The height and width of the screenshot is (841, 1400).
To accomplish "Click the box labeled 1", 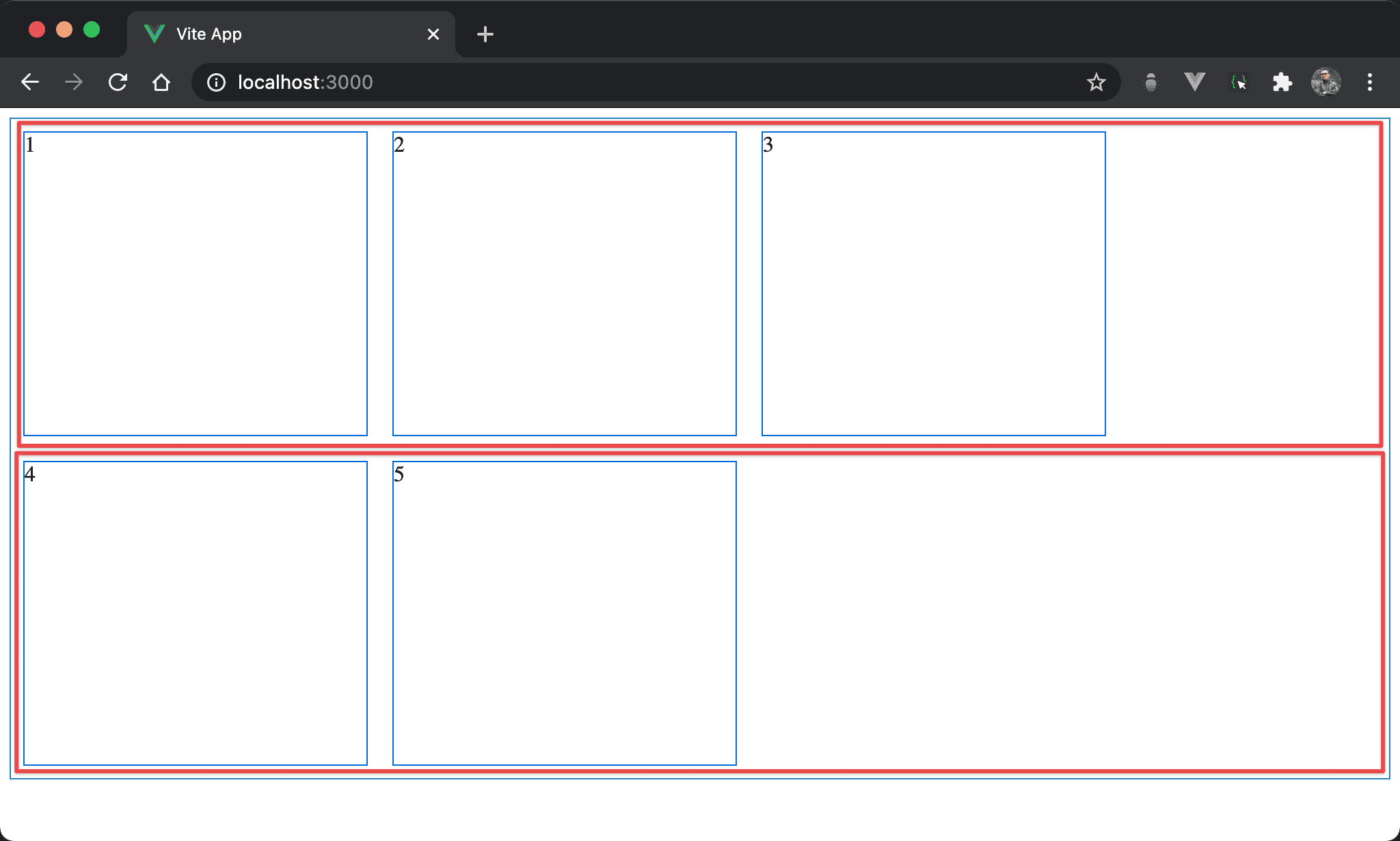I will point(196,284).
